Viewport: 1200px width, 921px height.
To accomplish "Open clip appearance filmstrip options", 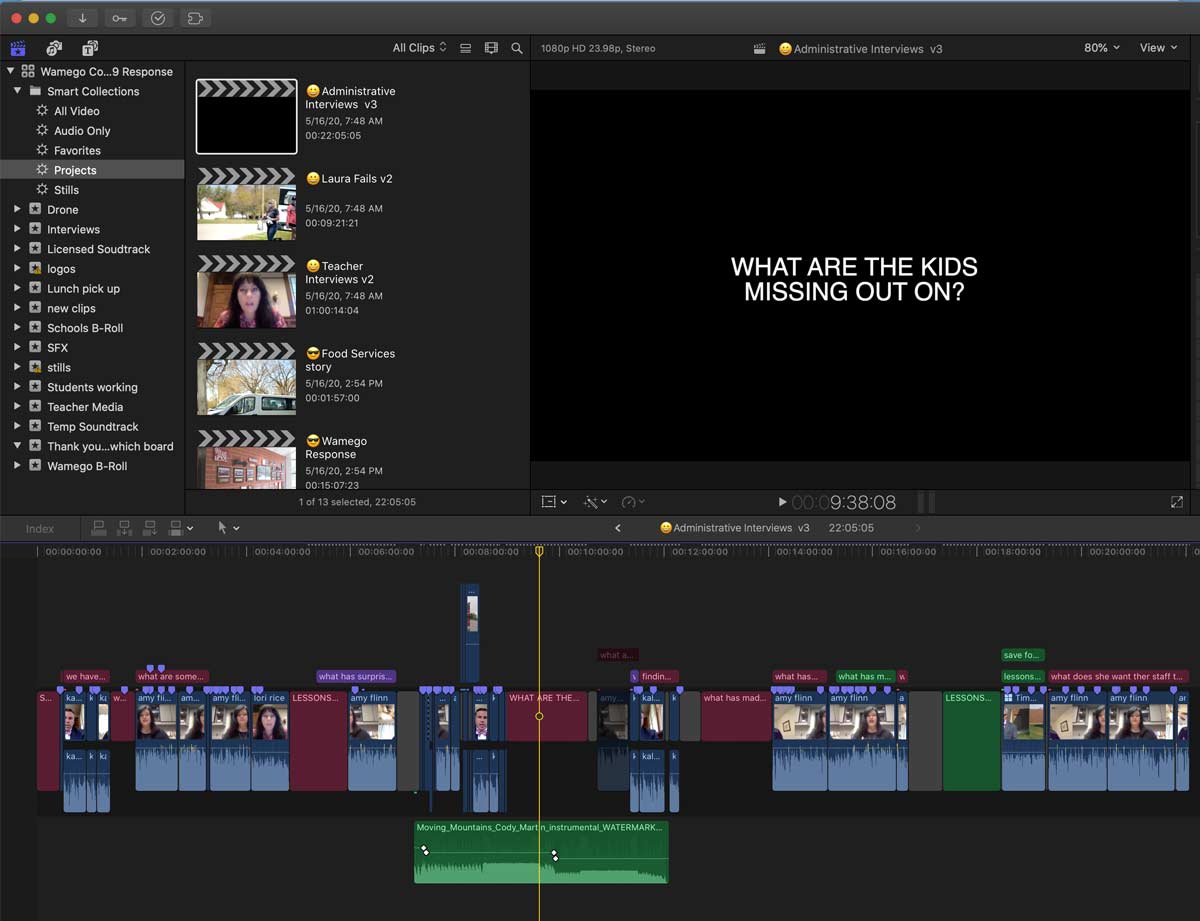I will 491,48.
